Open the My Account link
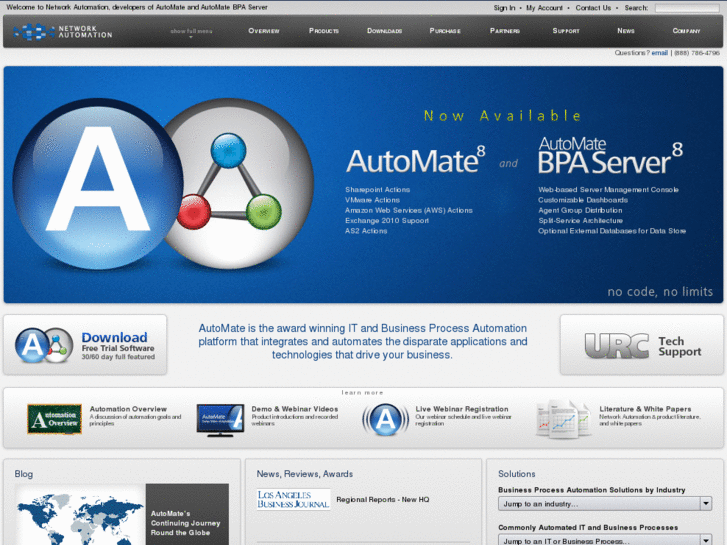 [x=544, y=8]
